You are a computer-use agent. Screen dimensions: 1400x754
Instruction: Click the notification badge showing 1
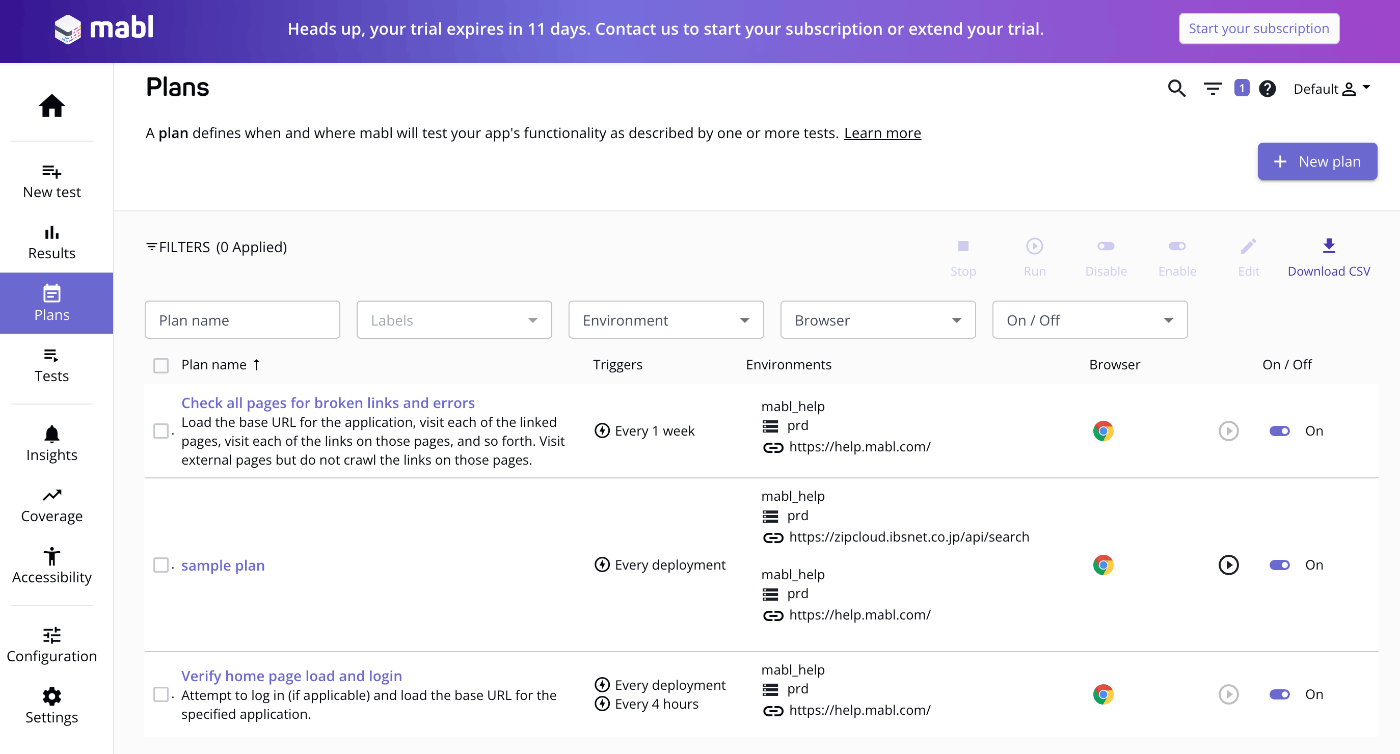(1242, 88)
